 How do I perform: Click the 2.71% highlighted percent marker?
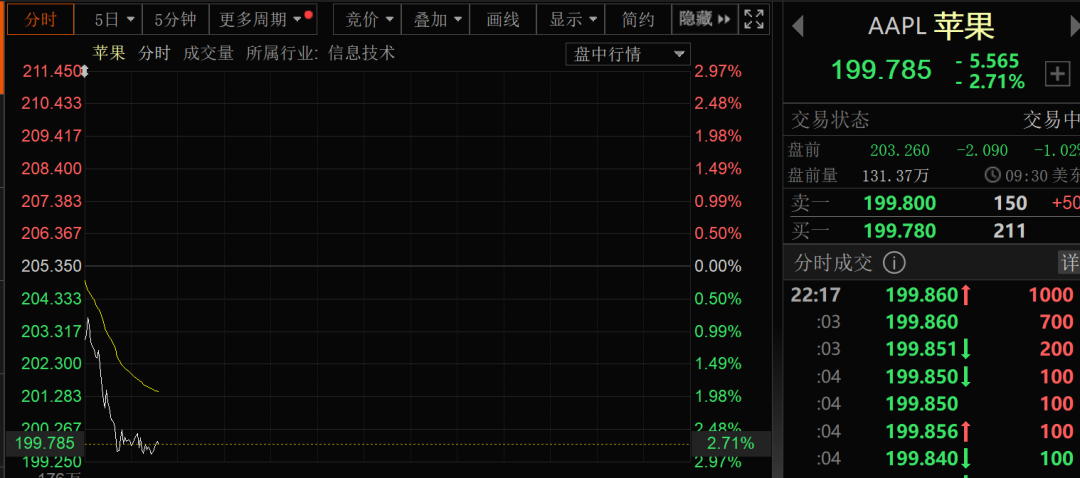(730, 444)
